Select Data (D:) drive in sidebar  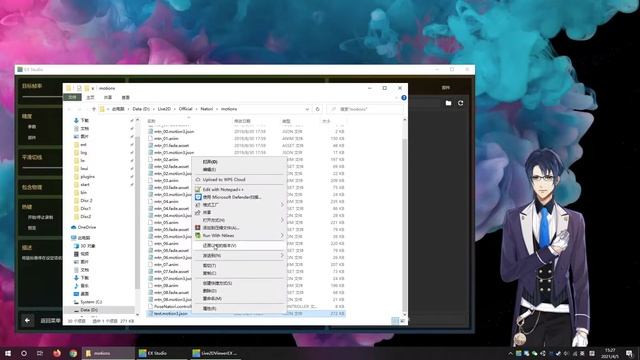[86, 310]
